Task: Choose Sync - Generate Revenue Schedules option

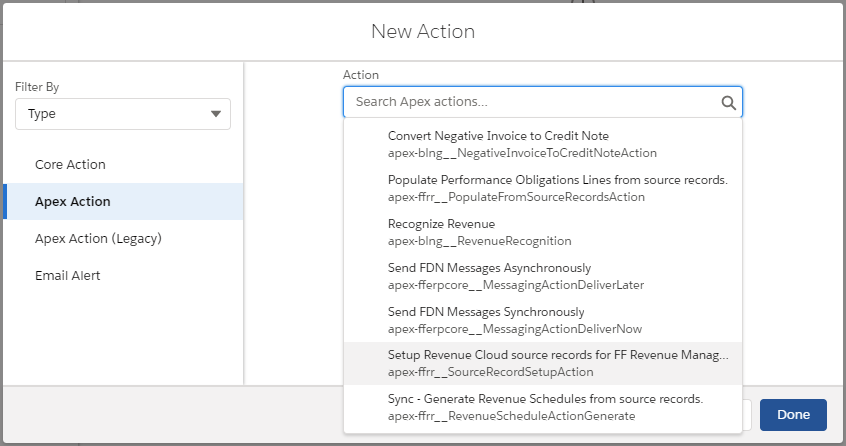Action: 543,407
